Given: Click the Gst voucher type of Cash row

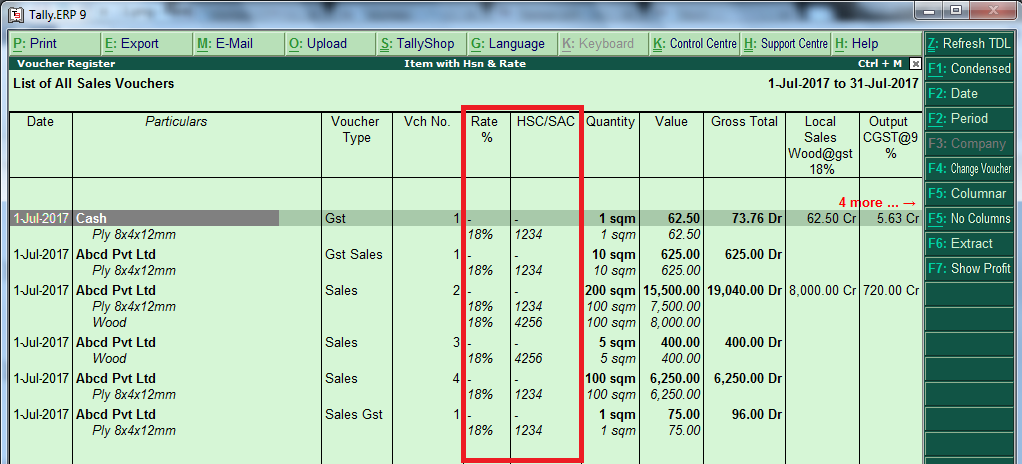Looking at the screenshot, I should click(x=333, y=218).
